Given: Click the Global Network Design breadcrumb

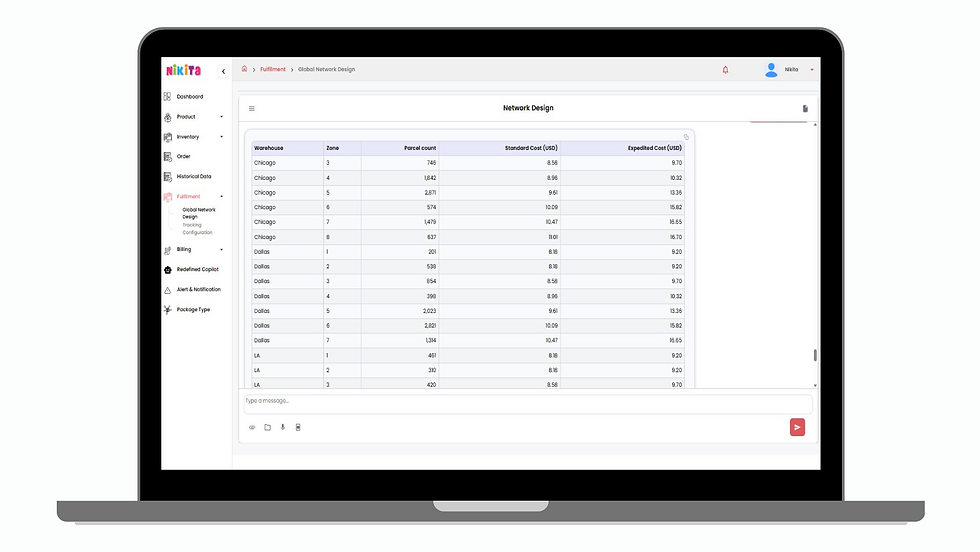Looking at the screenshot, I should coord(326,69).
